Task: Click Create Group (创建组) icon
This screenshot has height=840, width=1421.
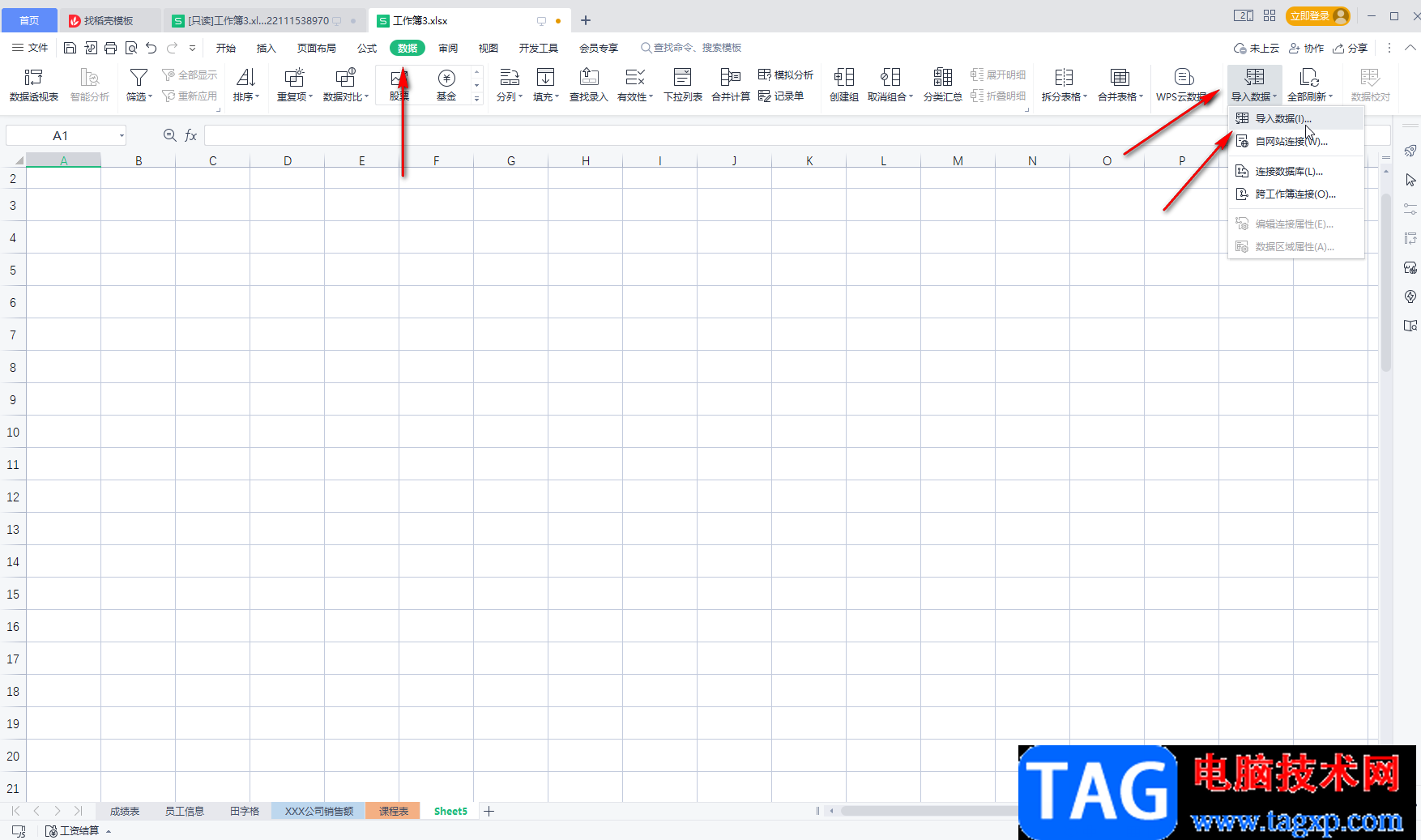Action: coord(844,78)
